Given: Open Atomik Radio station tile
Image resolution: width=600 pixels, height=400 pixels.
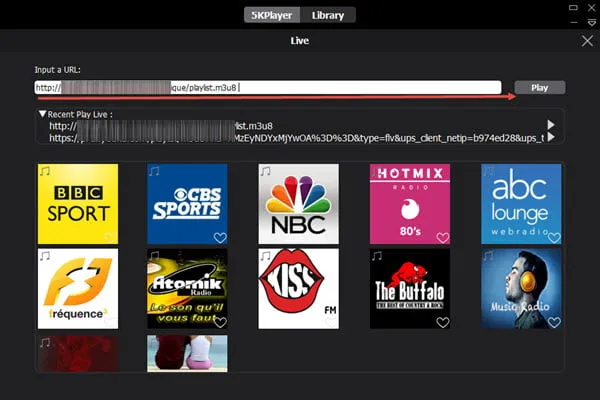Looking at the screenshot, I should coord(187,289).
